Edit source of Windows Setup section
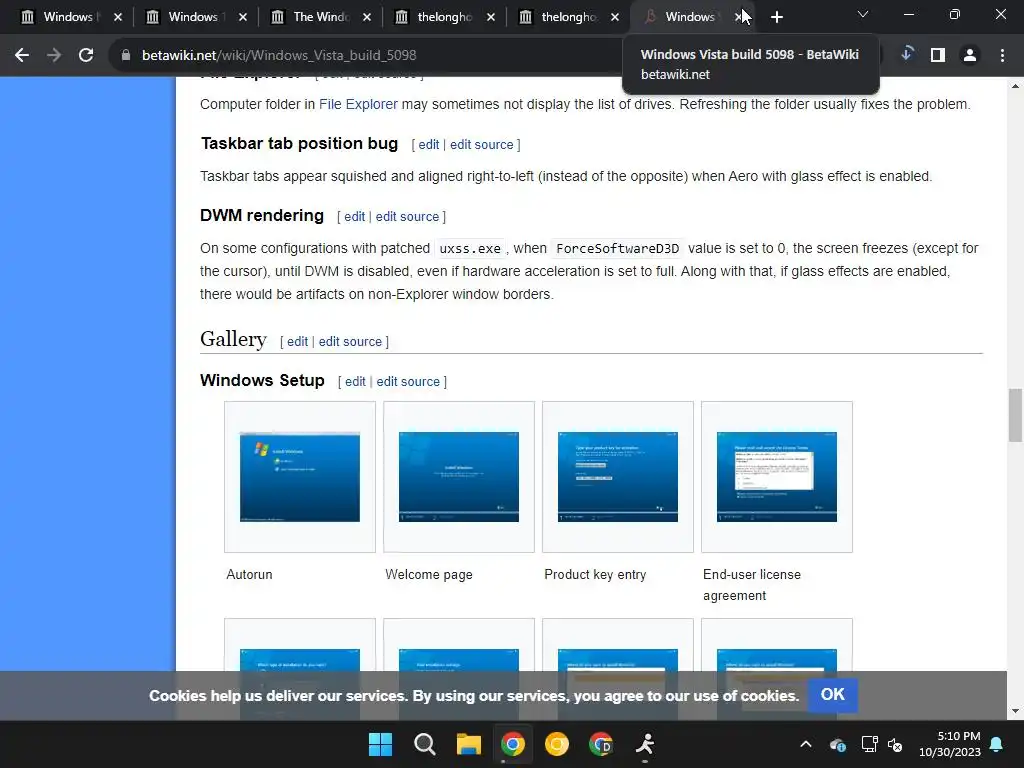 pos(408,382)
